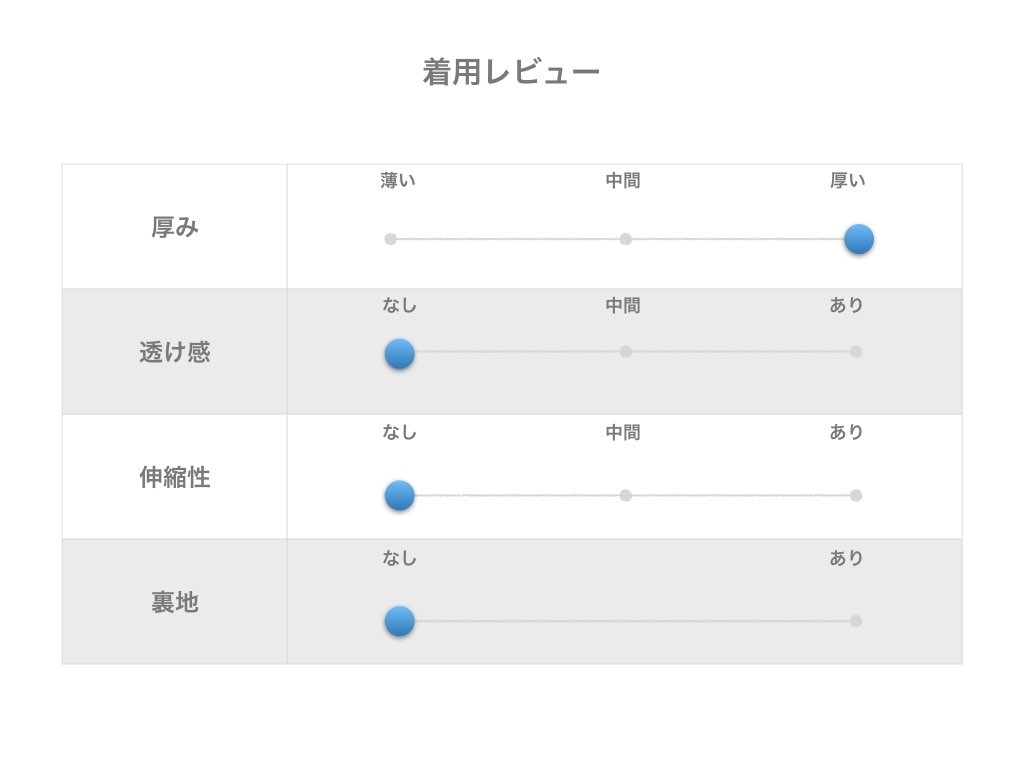Click the 厚い label in 厚み row
Image resolution: width=1024 pixels, height=768 pixels.
point(847,181)
